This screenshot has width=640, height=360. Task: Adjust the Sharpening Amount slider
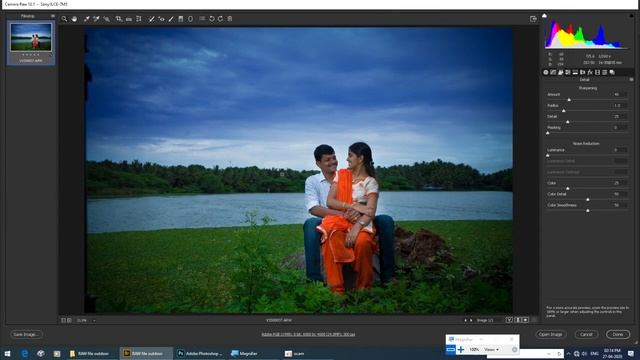tap(569, 100)
